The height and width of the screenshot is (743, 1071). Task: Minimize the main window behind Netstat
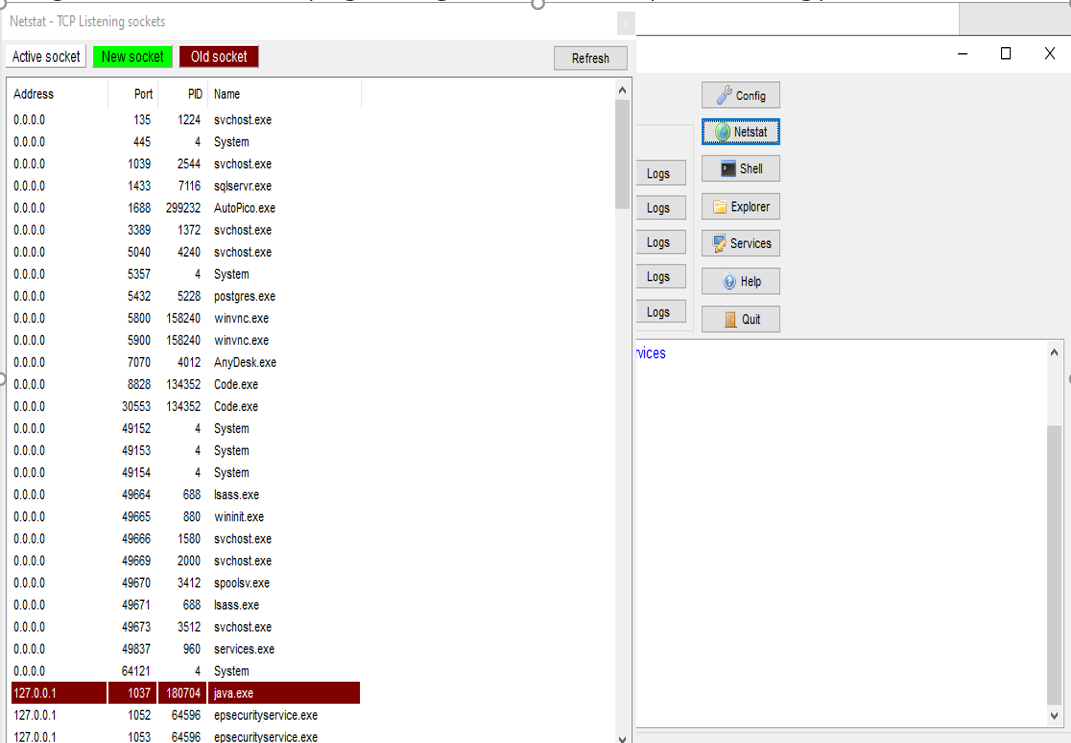click(x=962, y=53)
